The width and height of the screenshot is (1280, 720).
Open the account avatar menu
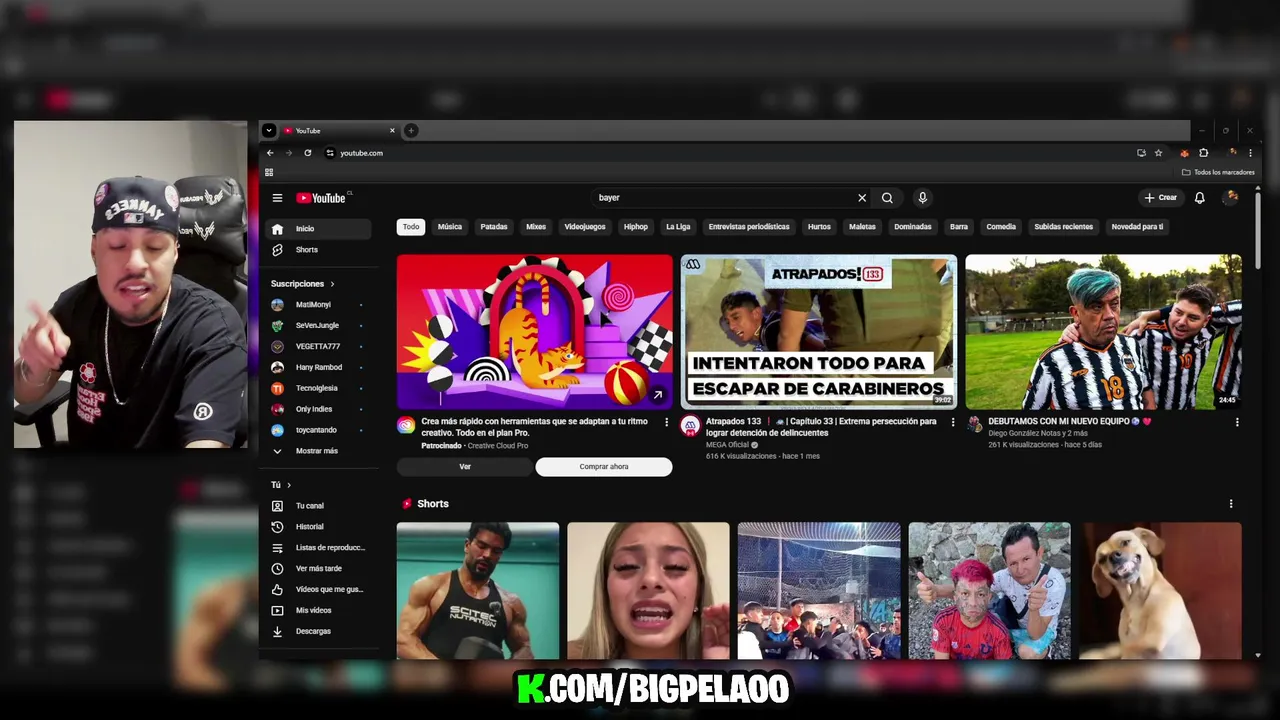point(1232,198)
